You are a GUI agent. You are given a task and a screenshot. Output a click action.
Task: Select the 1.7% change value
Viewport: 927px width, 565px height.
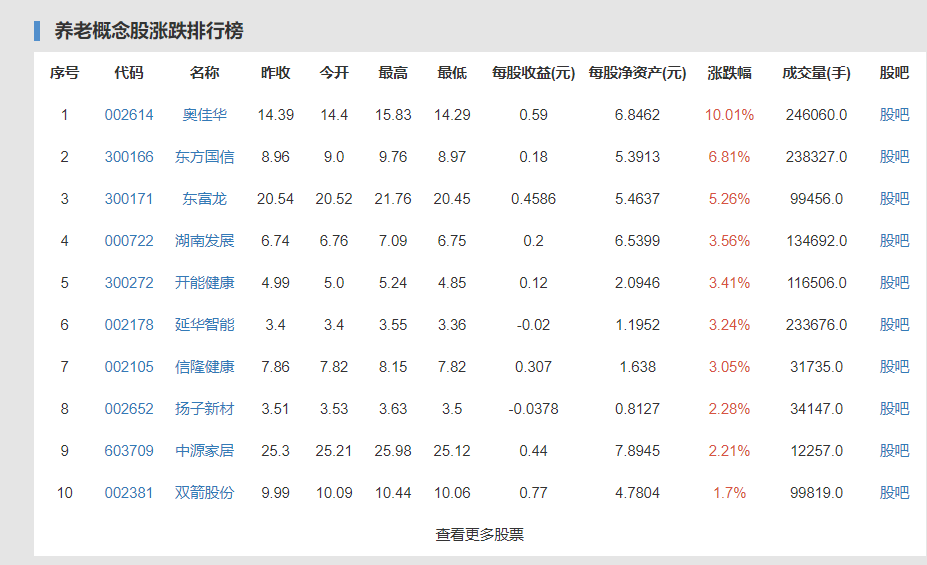[730, 492]
